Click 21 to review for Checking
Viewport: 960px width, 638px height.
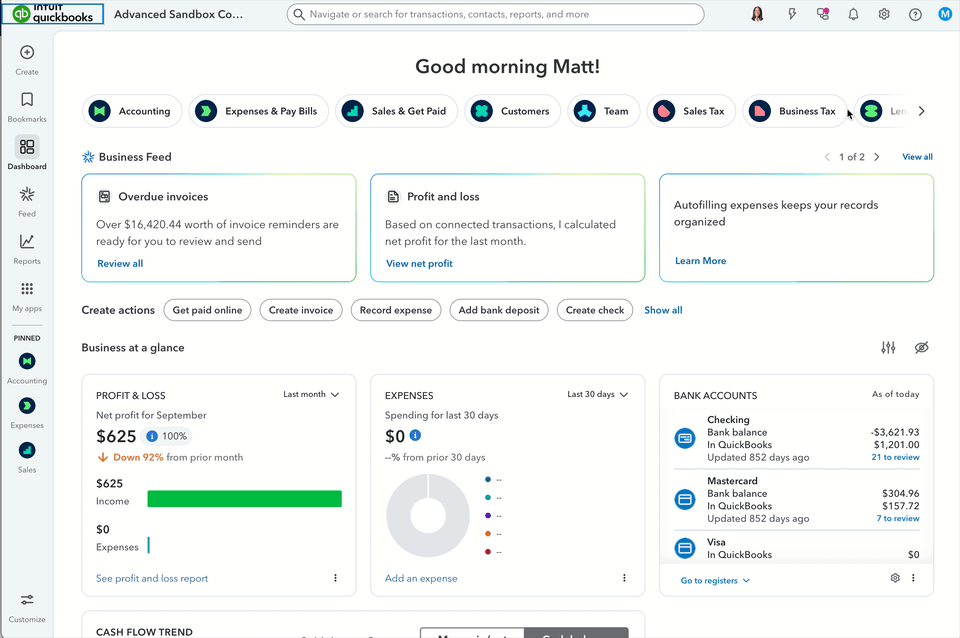[x=895, y=457]
